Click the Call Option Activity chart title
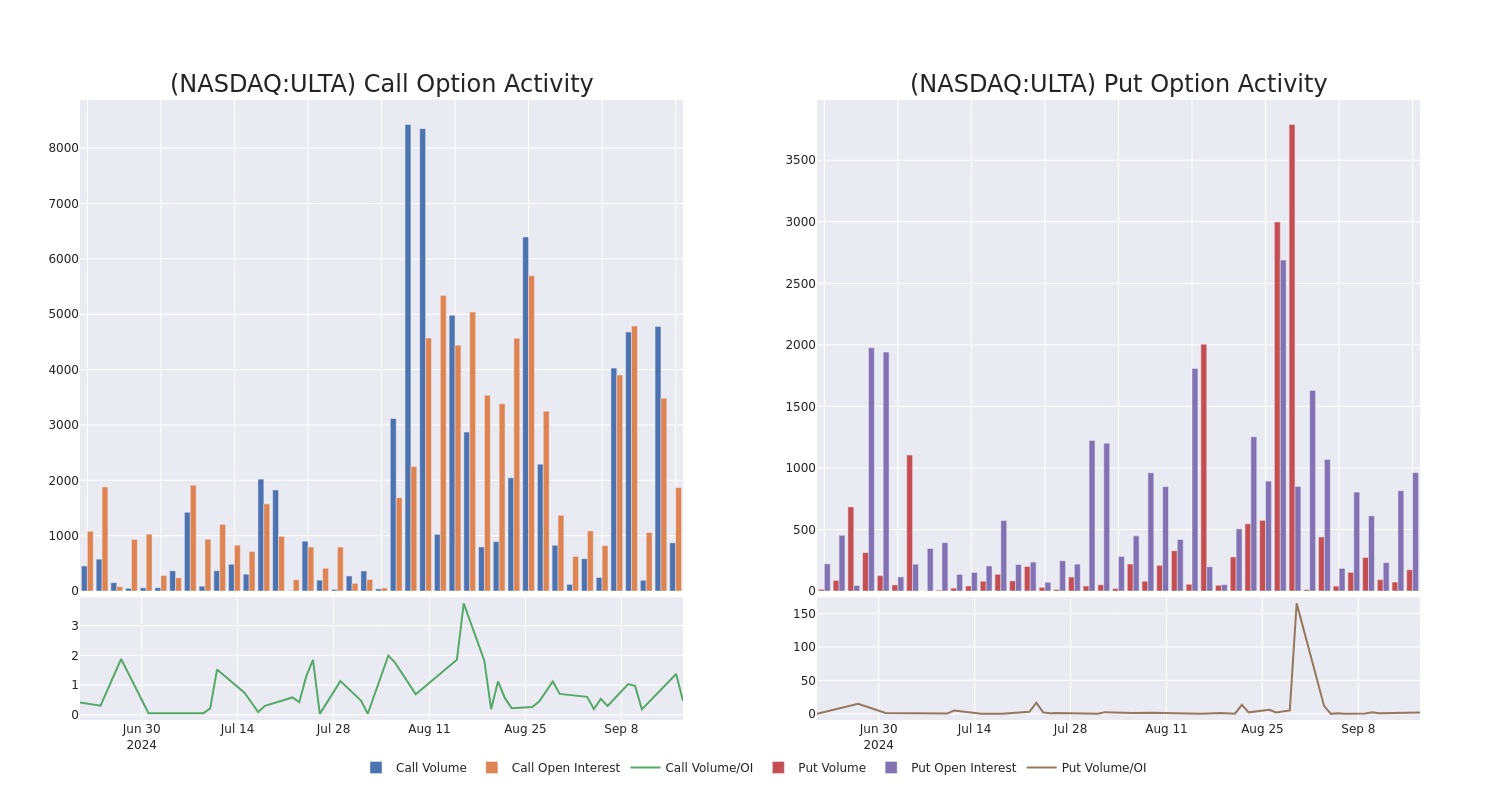 [381, 84]
